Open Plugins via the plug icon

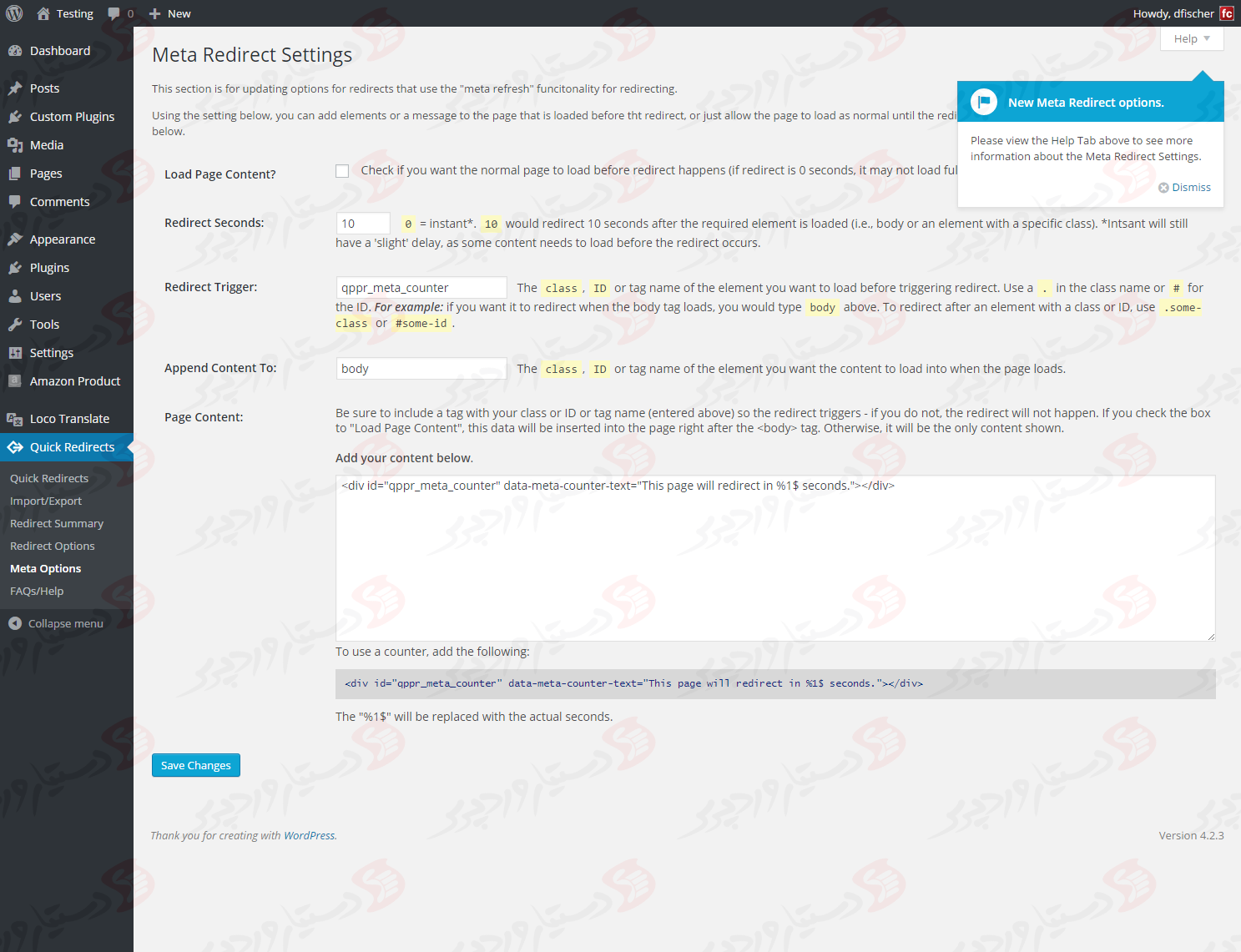(x=16, y=267)
